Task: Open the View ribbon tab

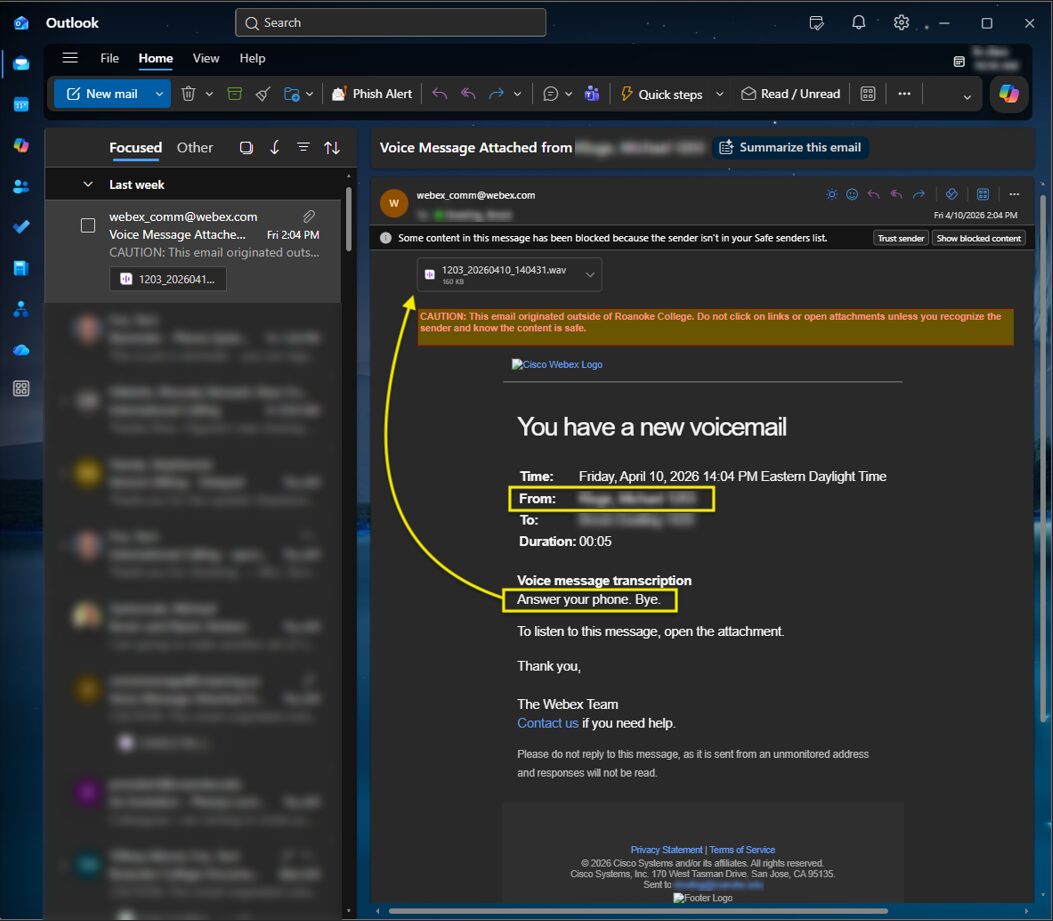Action: 205,58
